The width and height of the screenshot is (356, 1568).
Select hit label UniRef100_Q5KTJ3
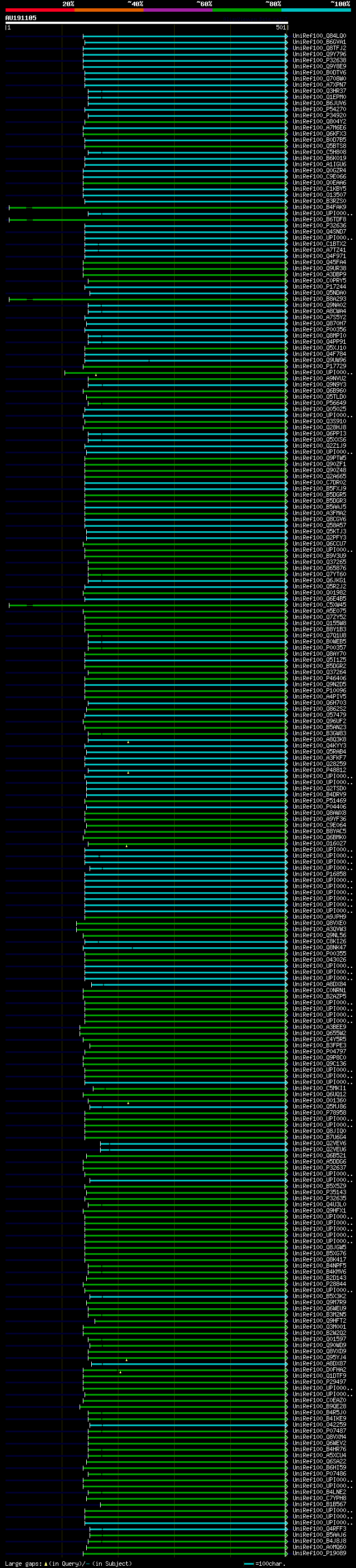tap(319, 531)
